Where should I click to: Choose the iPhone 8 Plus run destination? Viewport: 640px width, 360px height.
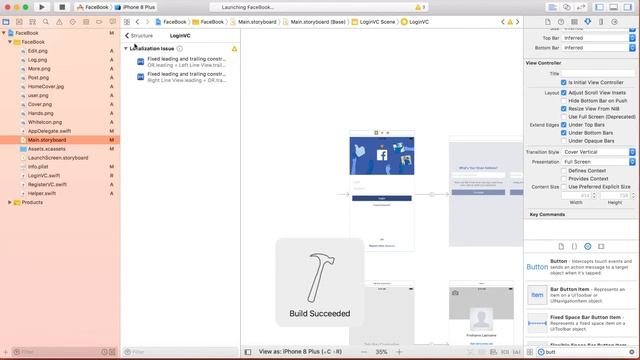coord(135,7)
